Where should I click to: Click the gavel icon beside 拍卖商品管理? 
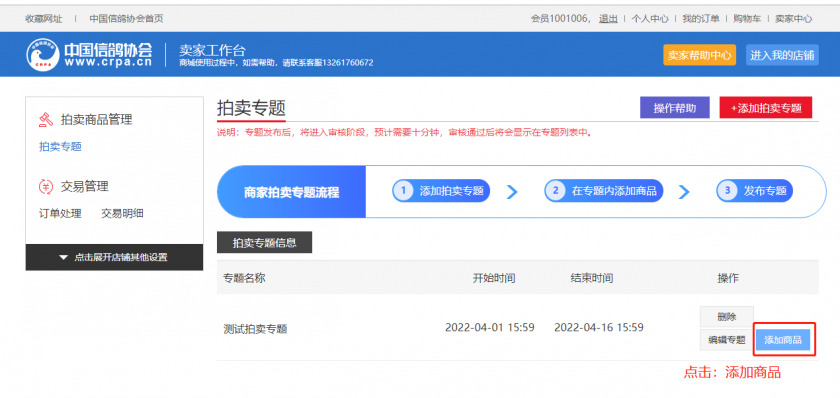(47, 119)
